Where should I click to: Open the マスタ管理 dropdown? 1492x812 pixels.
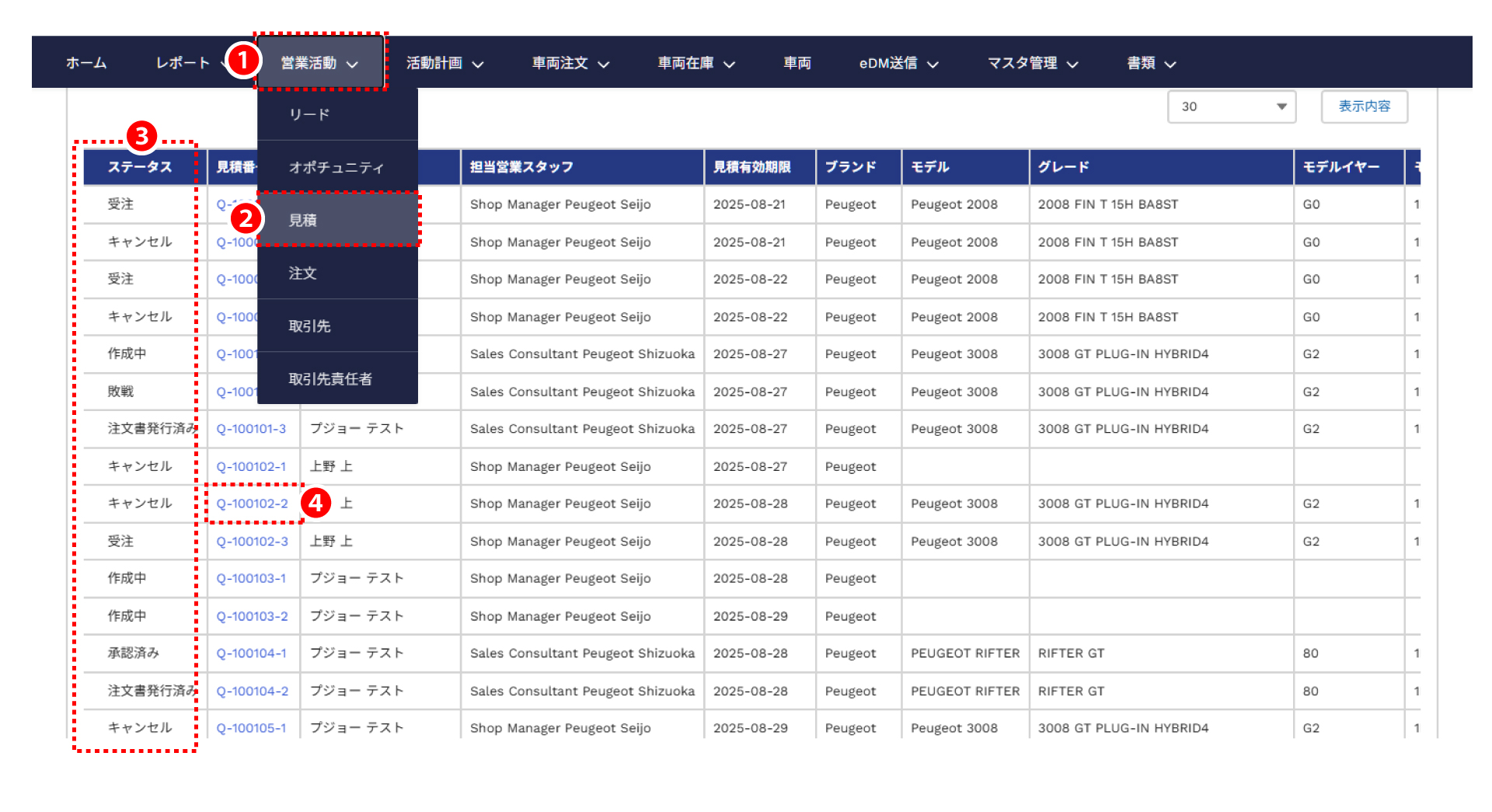pos(1033,63)
